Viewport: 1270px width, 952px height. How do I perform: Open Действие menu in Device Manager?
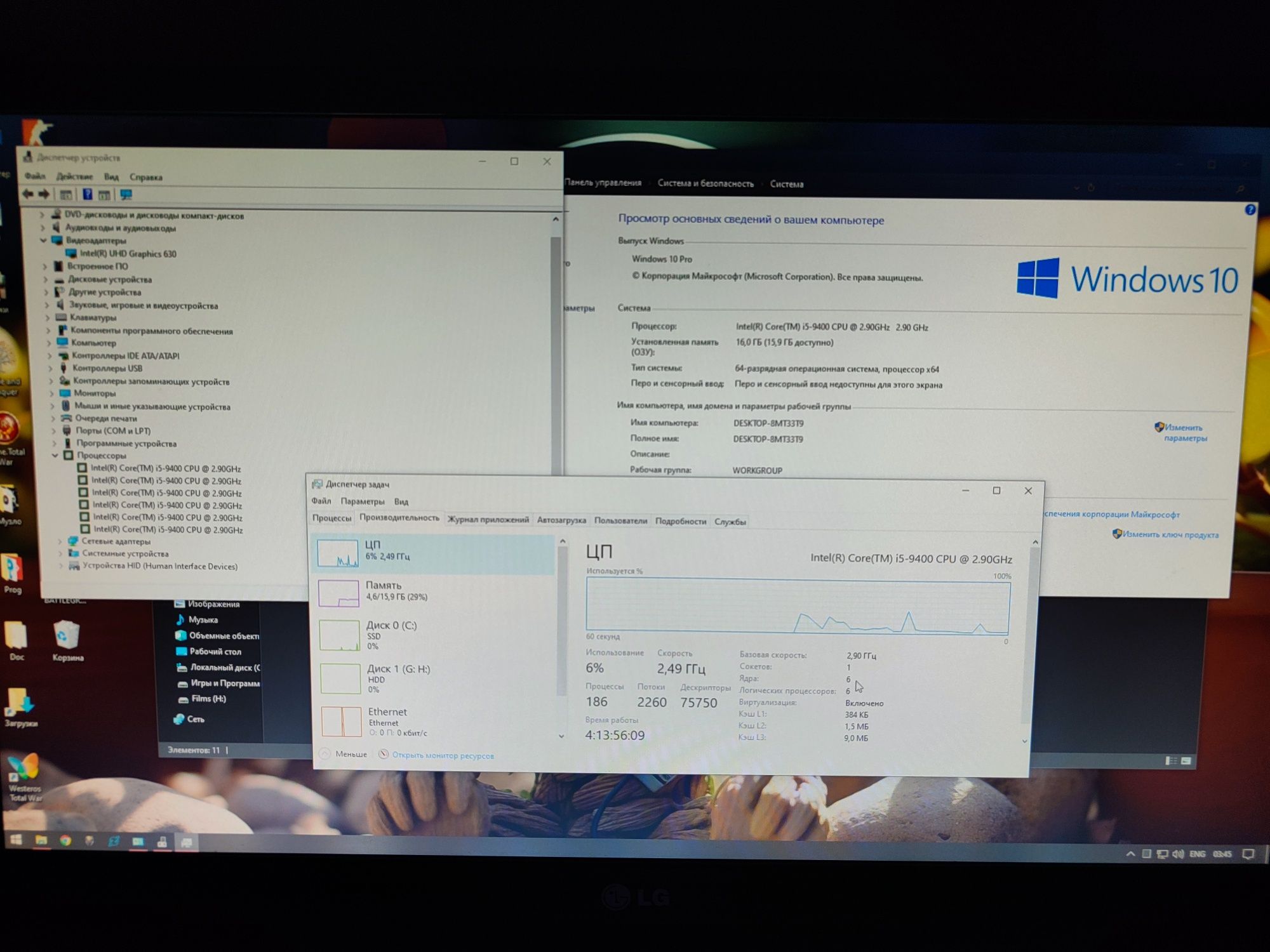[74, 176]
